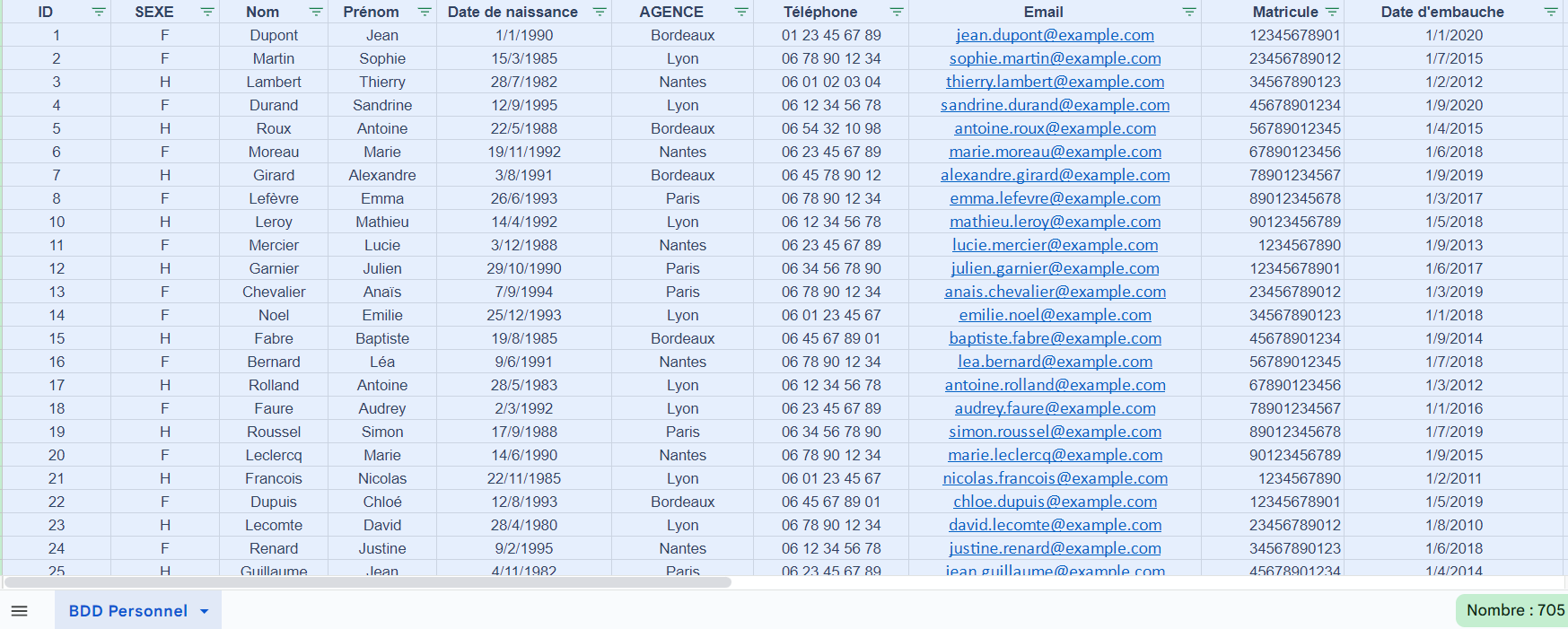Screen dimensions: 1568x629
Task: Open the Prénom column filter icon
Action: pos(425,12)
